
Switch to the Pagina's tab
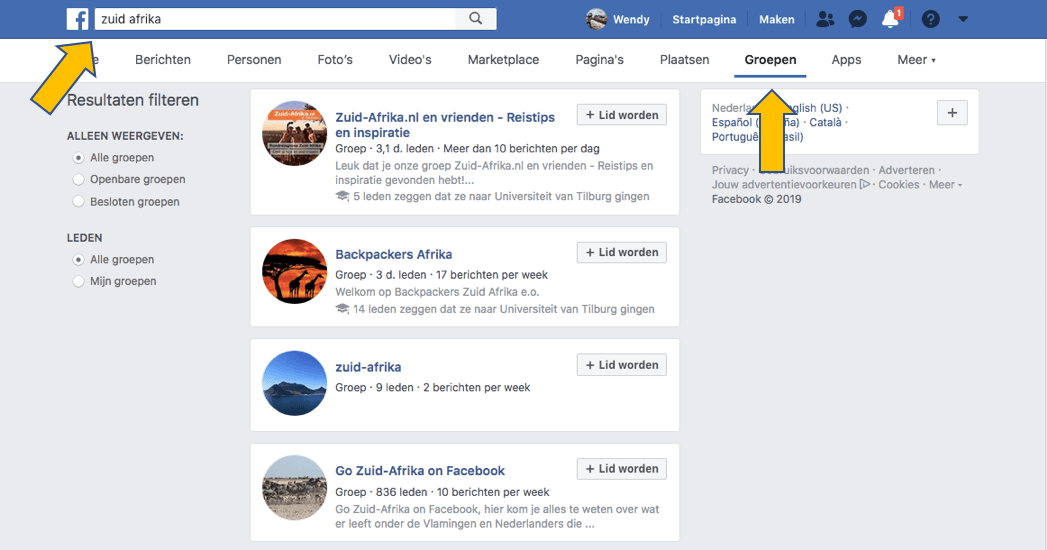pos(600,59)
